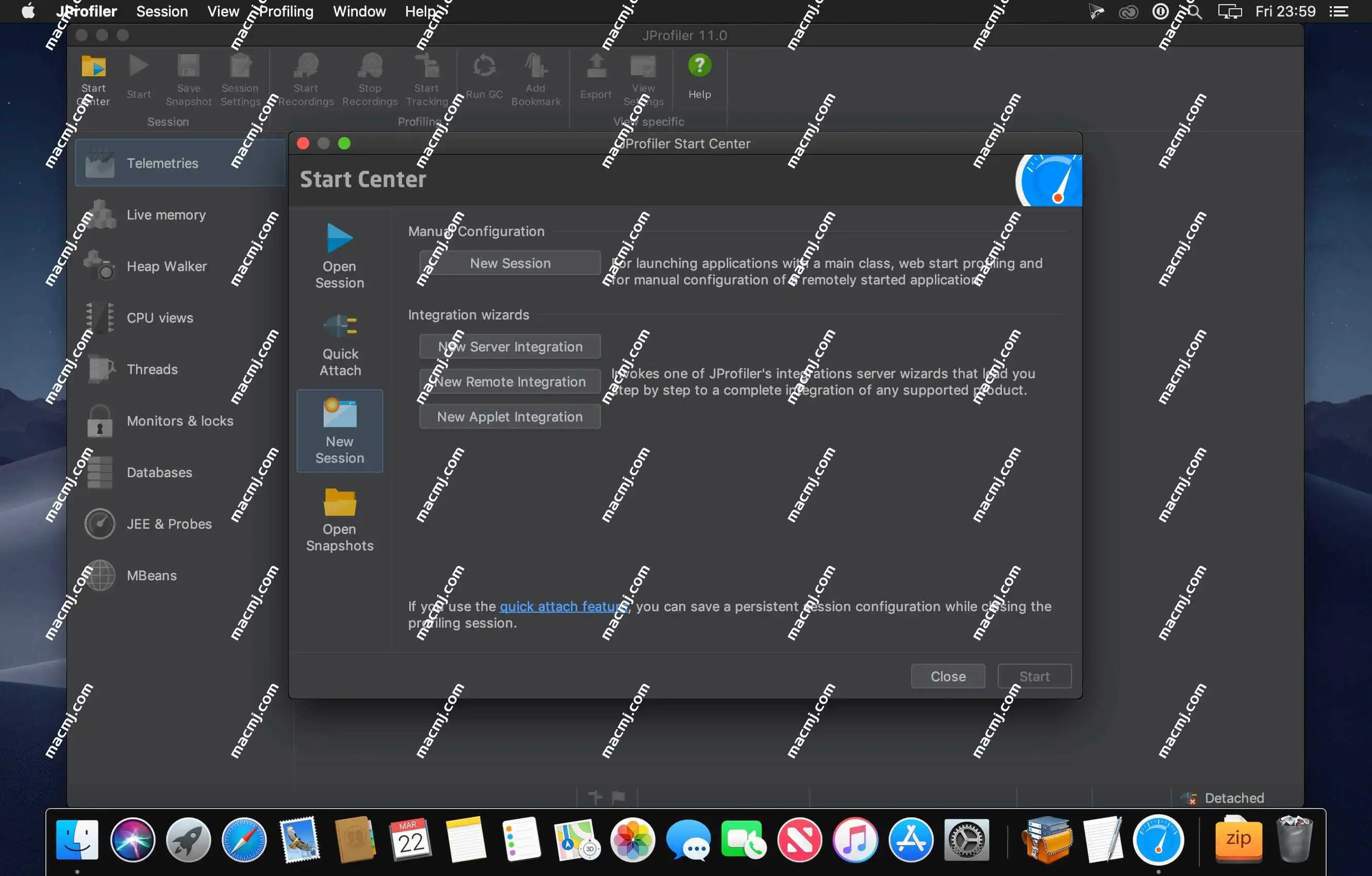Select Open Snapshots in Start Center
1372x876 pixels.
[340, 519]
